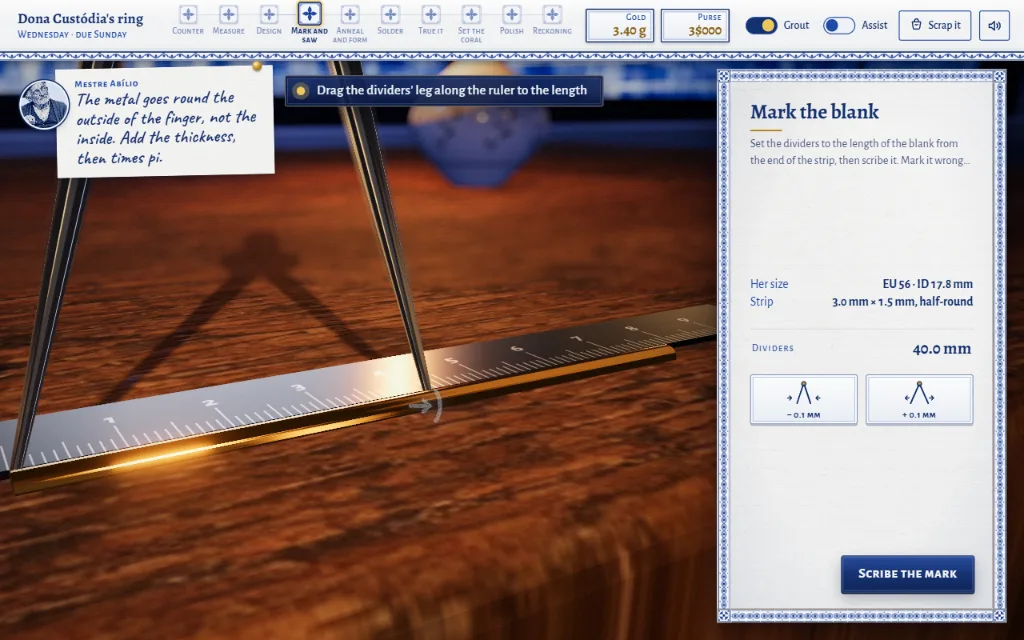The width and height of the screenshot is (1024, 640).
Task: Select the Mark and Saw step
Action: [310, 22]
